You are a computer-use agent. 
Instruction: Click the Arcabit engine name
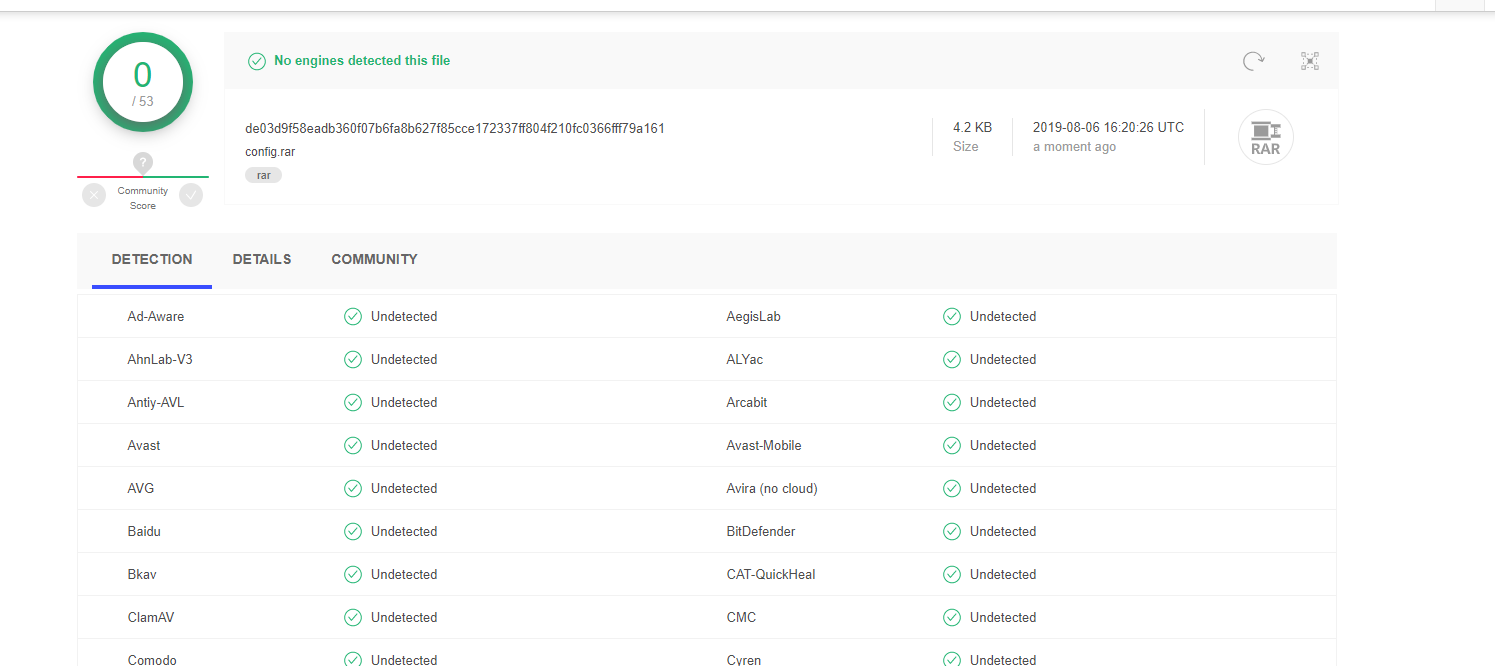747,402
